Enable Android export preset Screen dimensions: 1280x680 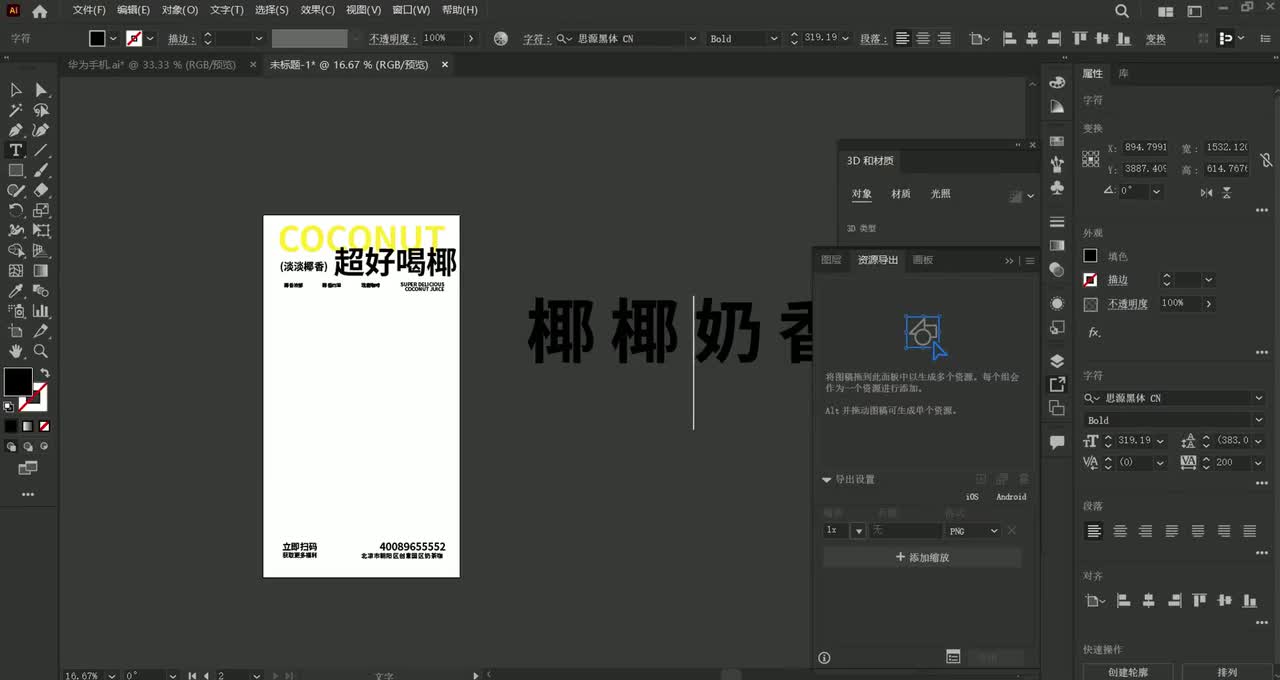pyautogui.click(x=1011, y=497)
